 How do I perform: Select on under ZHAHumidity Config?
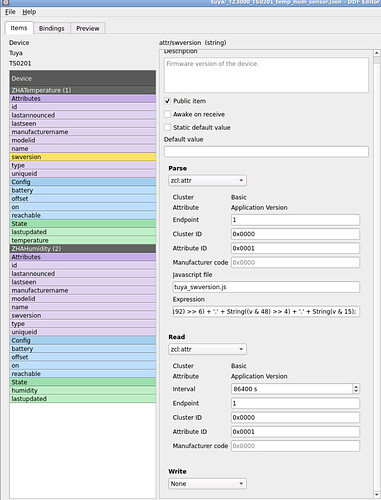coord(83,365)
